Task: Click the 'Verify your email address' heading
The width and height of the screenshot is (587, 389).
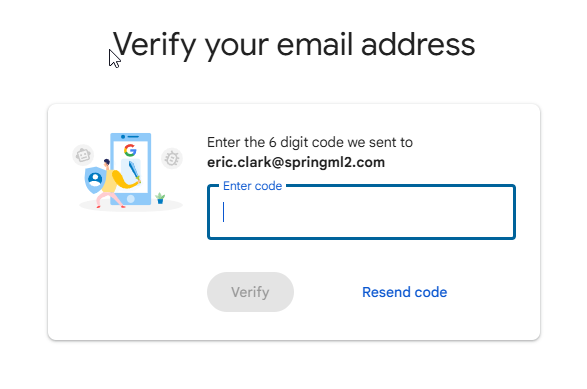Action: pyautogui.click(x=294, y=45)
